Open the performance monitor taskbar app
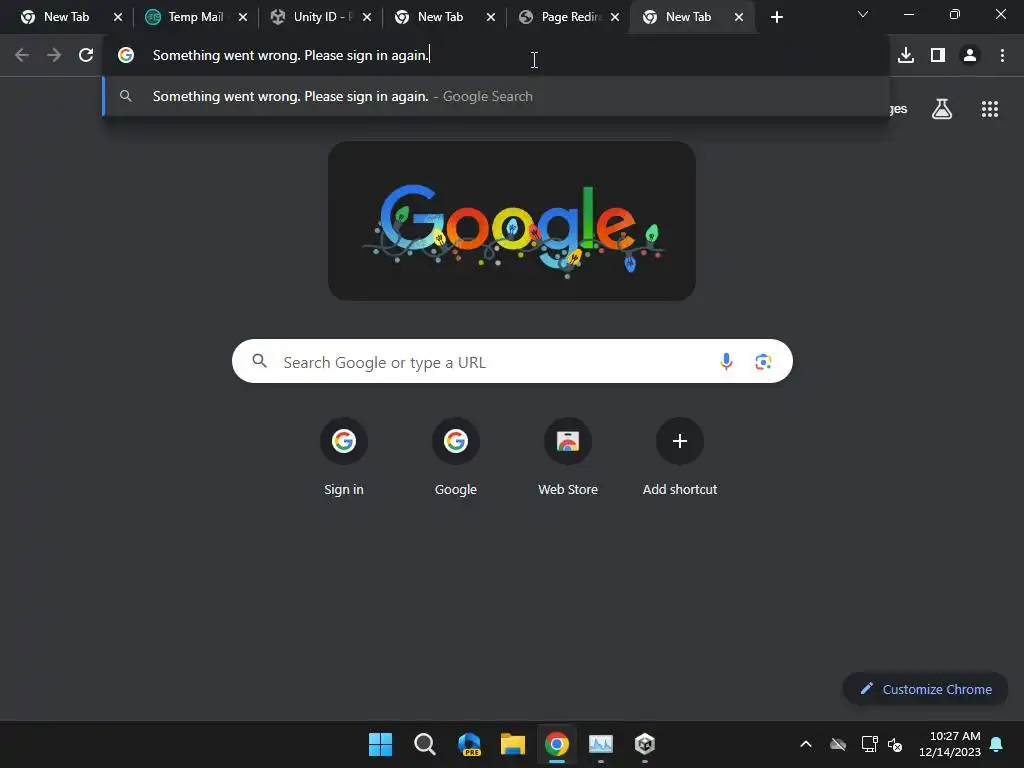 tap(601, 744)
